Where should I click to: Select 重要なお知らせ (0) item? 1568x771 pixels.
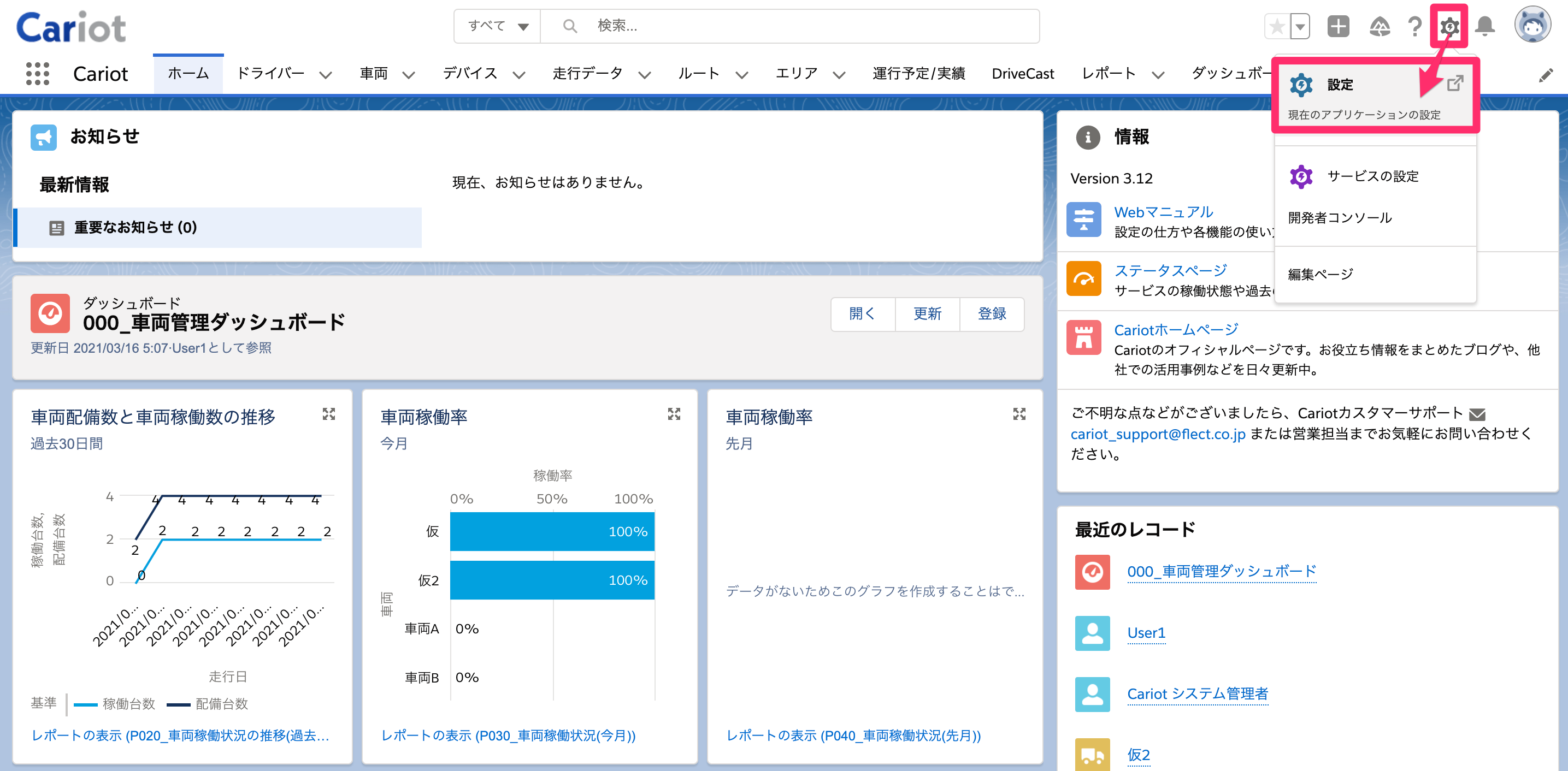coord(218,228)
